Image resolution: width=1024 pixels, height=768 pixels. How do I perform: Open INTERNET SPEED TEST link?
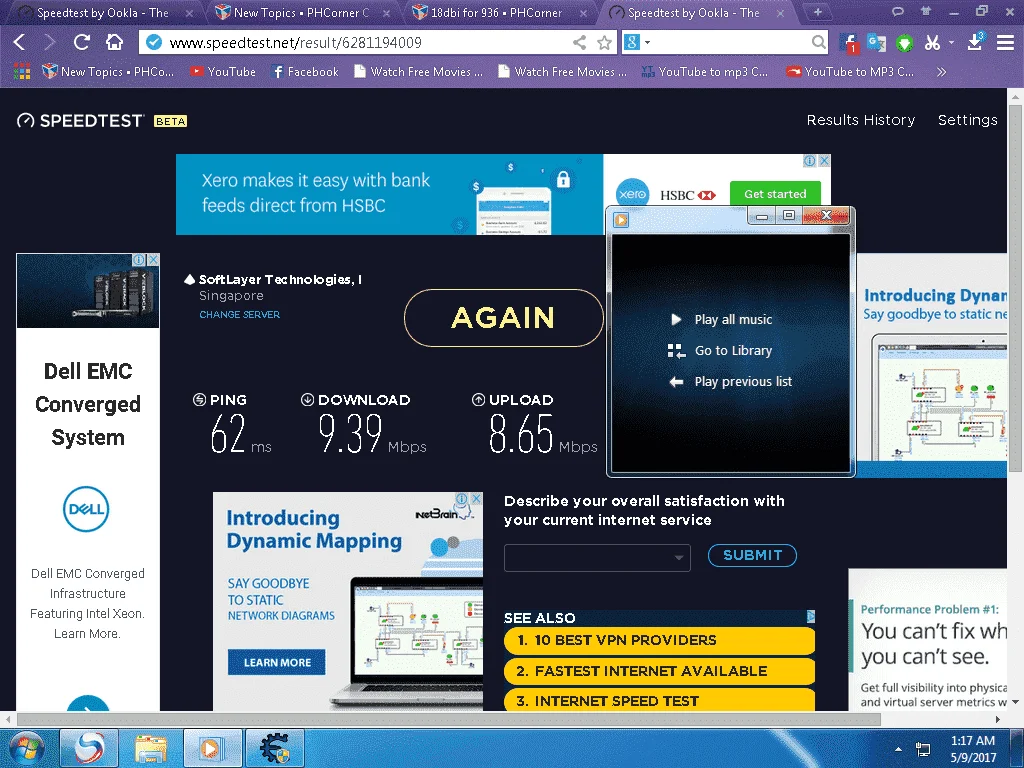click(x=659, y=701)
